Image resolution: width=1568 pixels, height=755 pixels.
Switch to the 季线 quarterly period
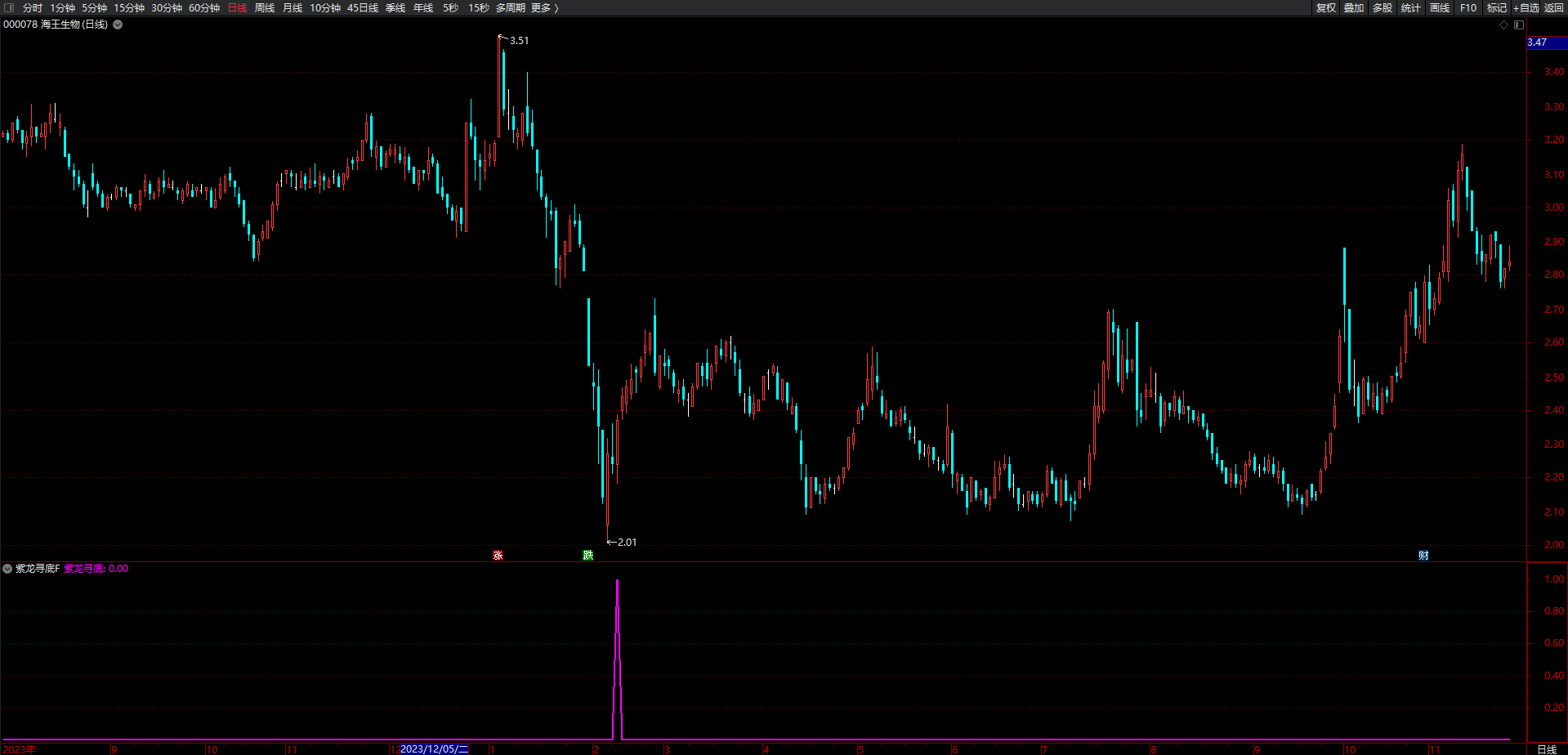click(395, 7)
